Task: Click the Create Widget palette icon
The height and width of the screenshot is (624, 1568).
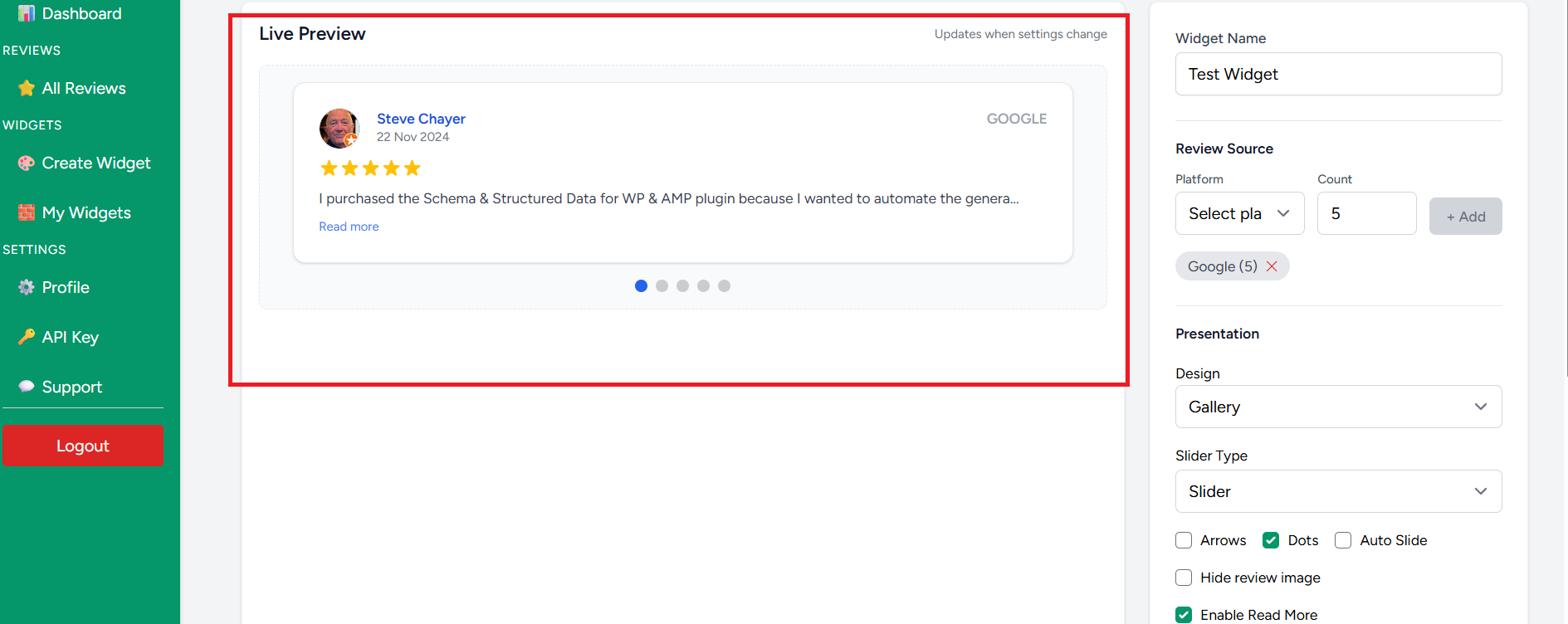Action: (27, 163)
